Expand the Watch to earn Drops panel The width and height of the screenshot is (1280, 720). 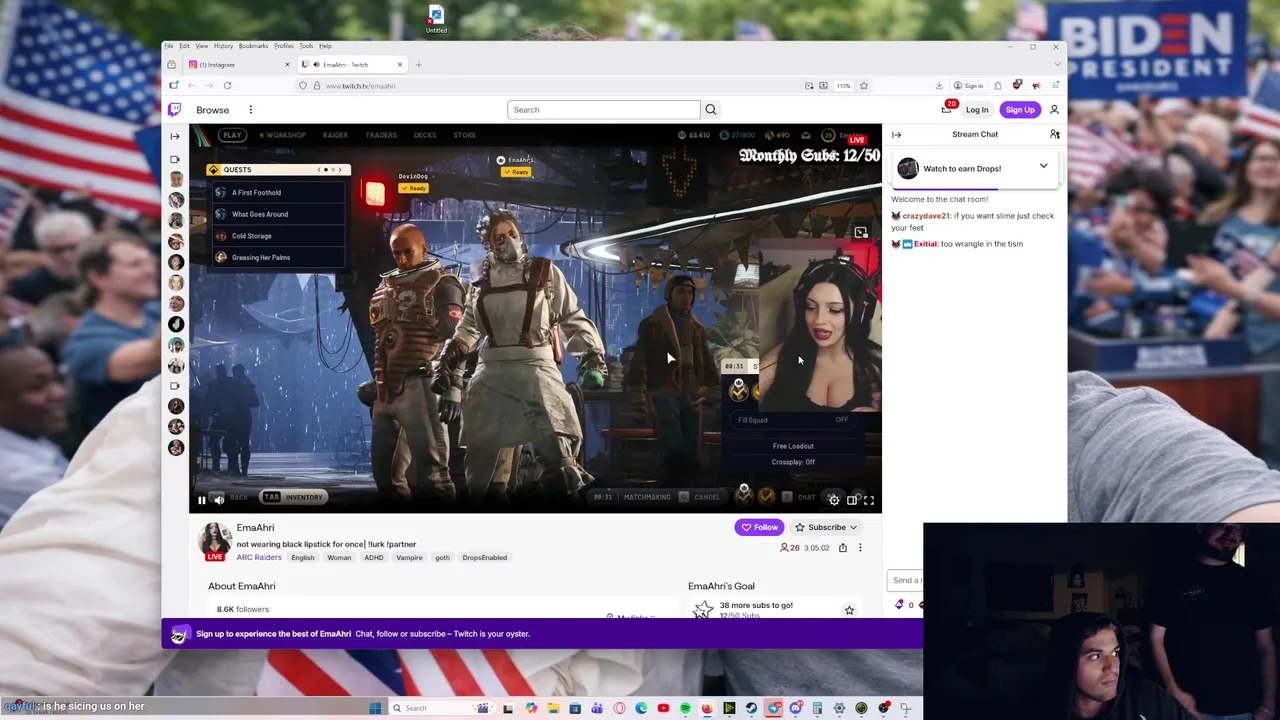[x=1043, y=166]
